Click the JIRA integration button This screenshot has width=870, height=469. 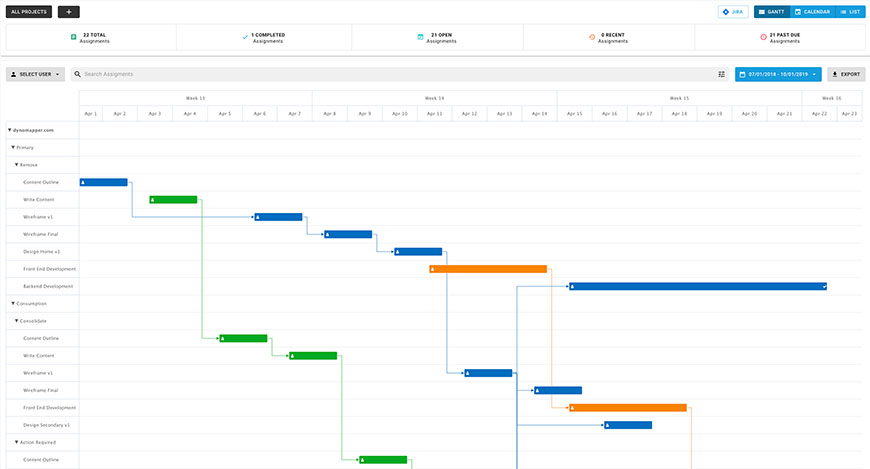[732, 12]
